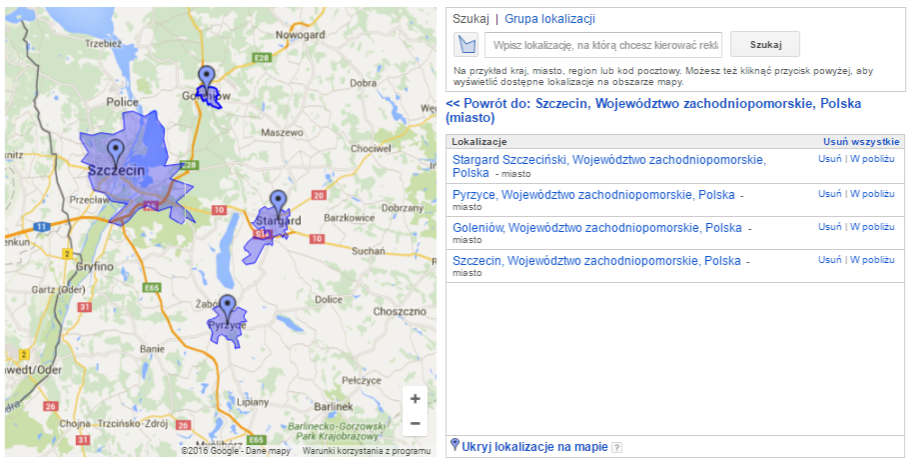916x464 pixels.
Task: Click the Nowogard label on map
Action: pyautogui.click(x=300, y=35)
